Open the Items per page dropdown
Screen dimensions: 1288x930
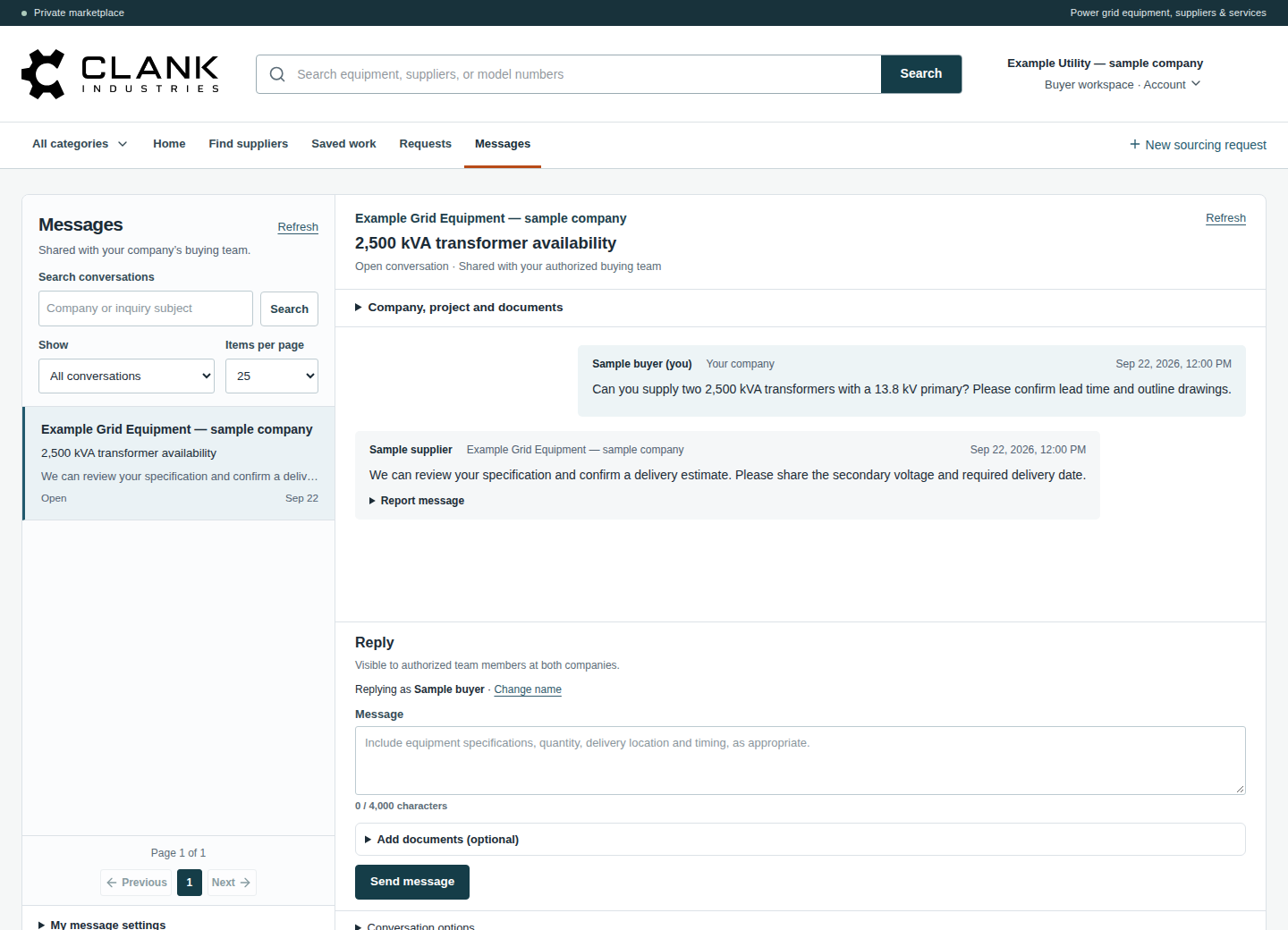pyautogui.click(x=272, y=376)
